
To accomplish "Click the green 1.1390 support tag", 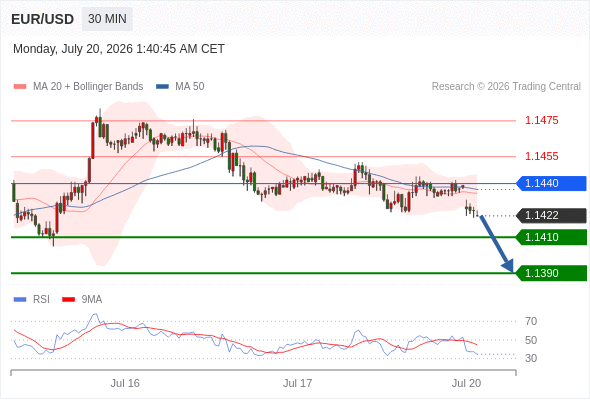I will [x=551, y=273].
